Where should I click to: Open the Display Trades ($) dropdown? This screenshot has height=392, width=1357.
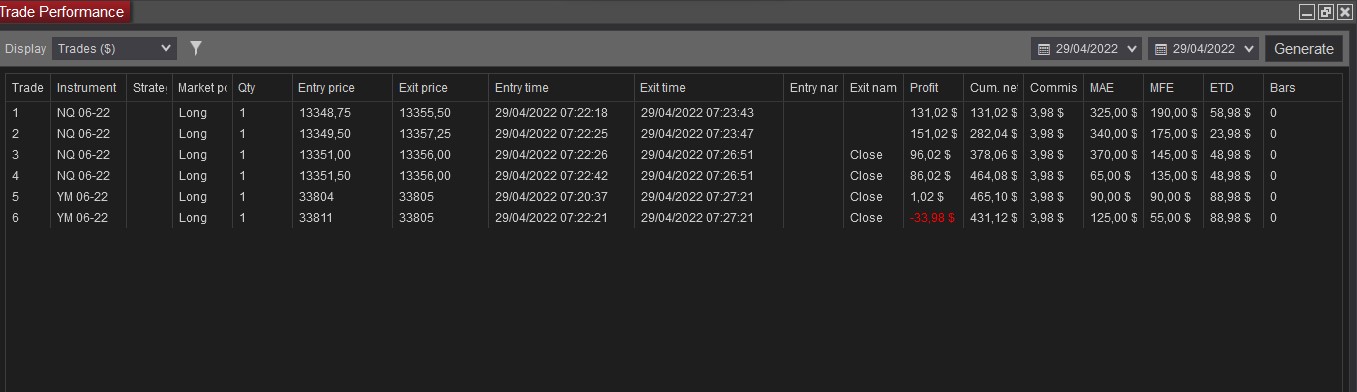(x=114, y=48)
